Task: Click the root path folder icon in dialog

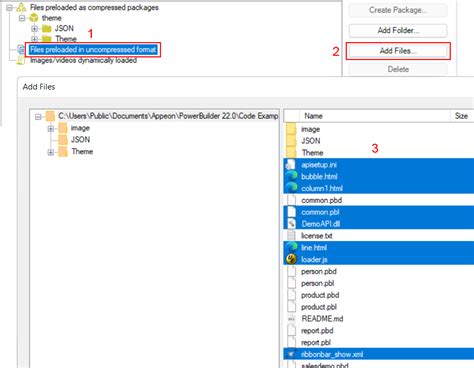Action: pyautogui.click(x=50, y=116)
